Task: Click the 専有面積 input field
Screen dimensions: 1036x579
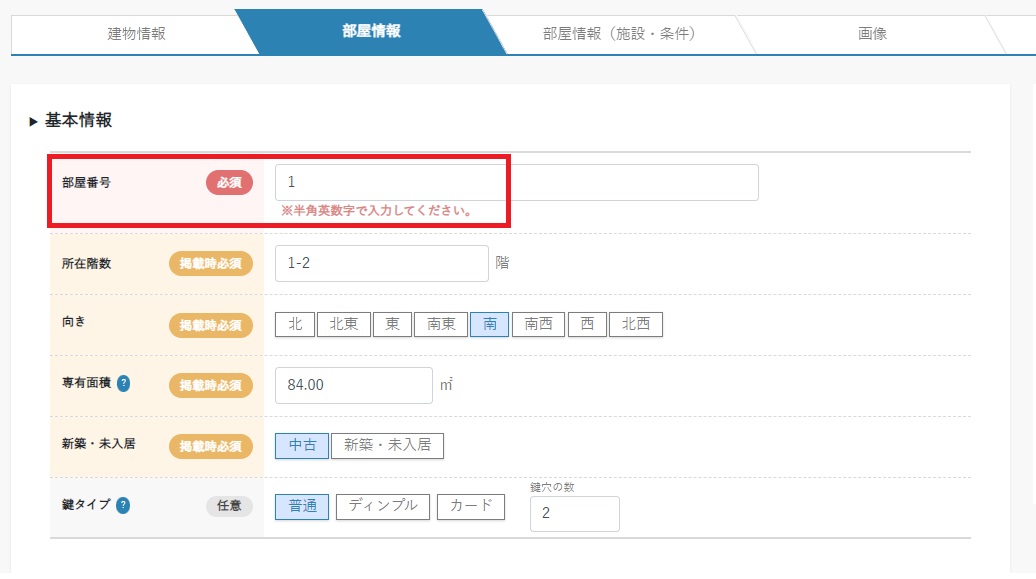Action: [354, 385]
